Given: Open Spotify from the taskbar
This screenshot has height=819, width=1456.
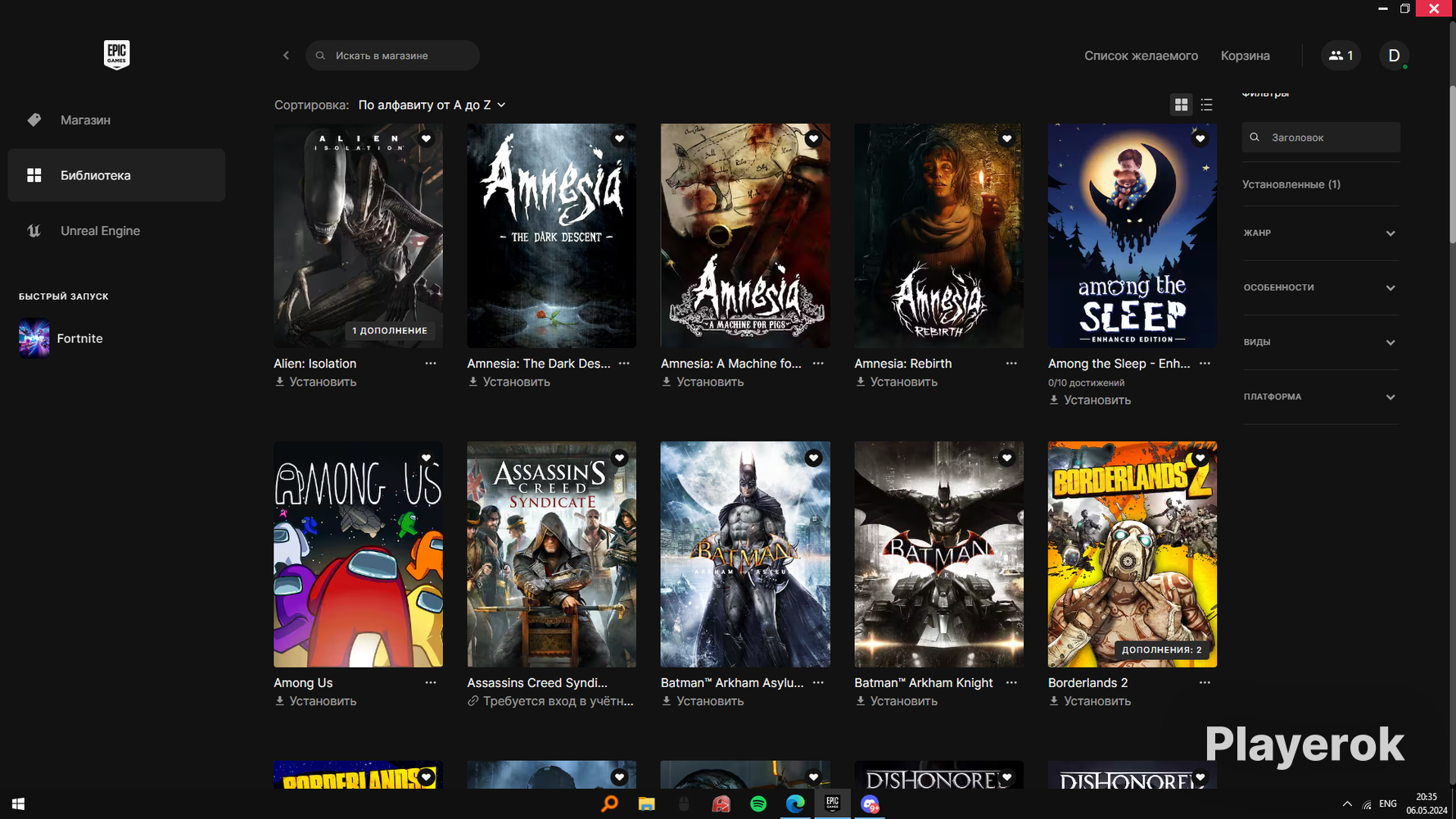Looking at the screenshot, I should (758, 804).
